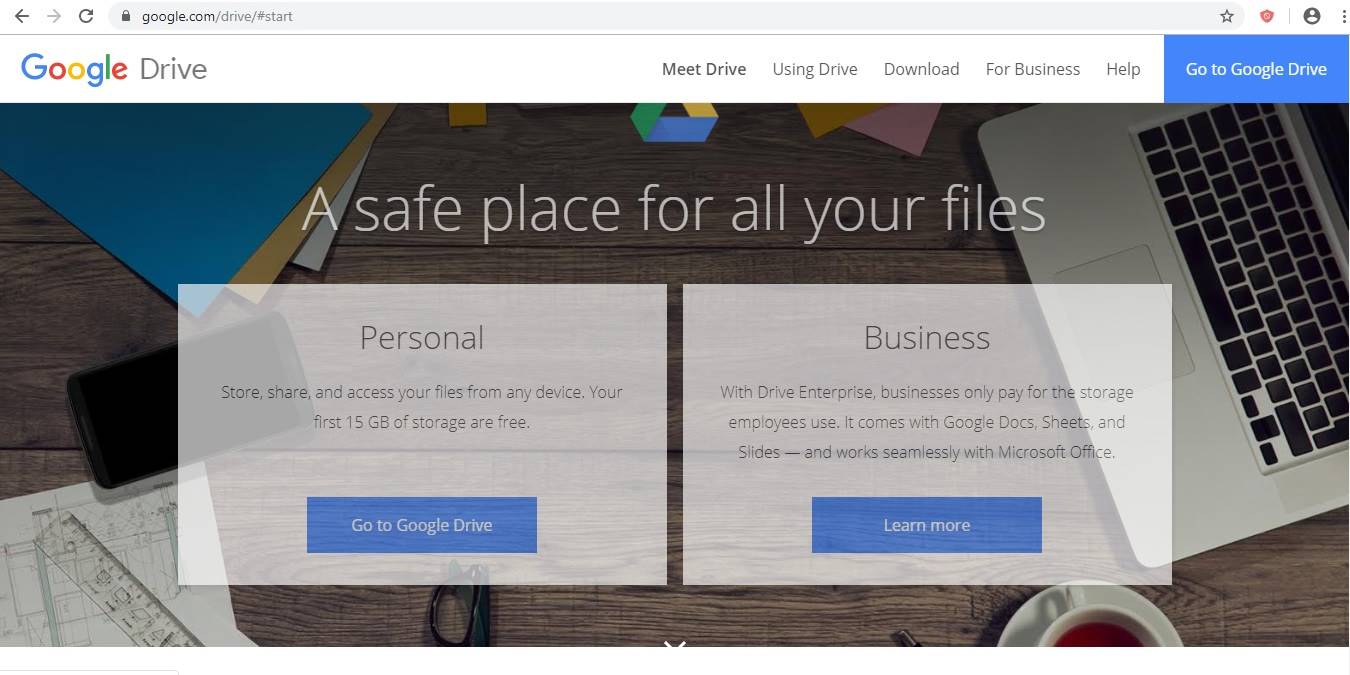Navigate to the Download page
1350x675 pixels.
coord(921,68)
